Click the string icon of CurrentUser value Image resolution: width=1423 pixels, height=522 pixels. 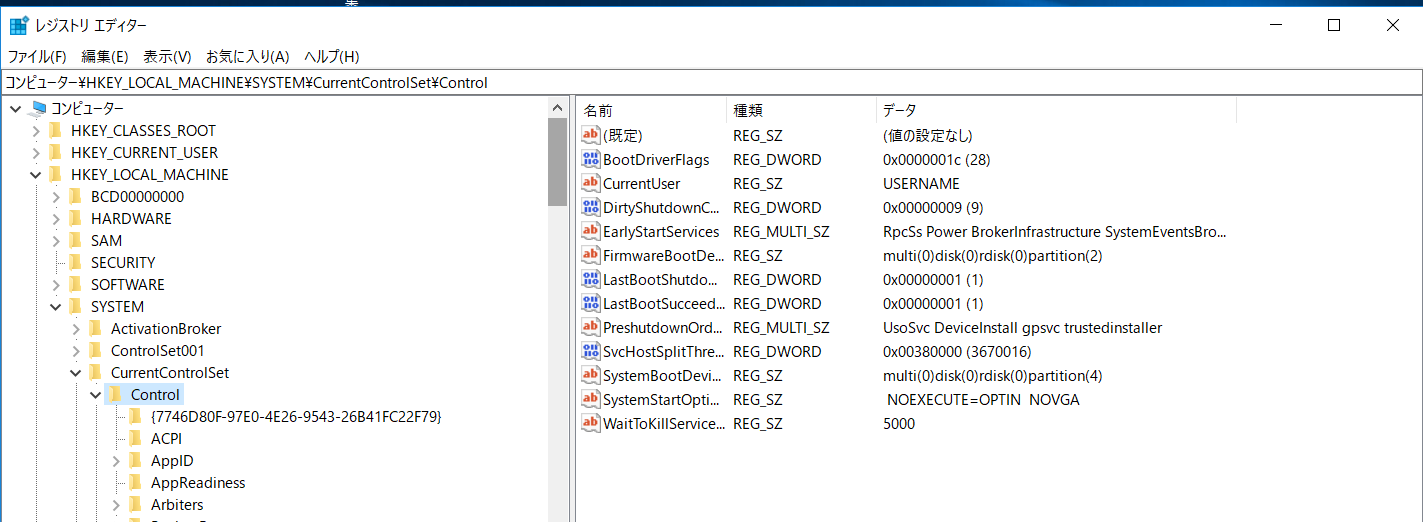pyautogui.click(x=591, y=183)
